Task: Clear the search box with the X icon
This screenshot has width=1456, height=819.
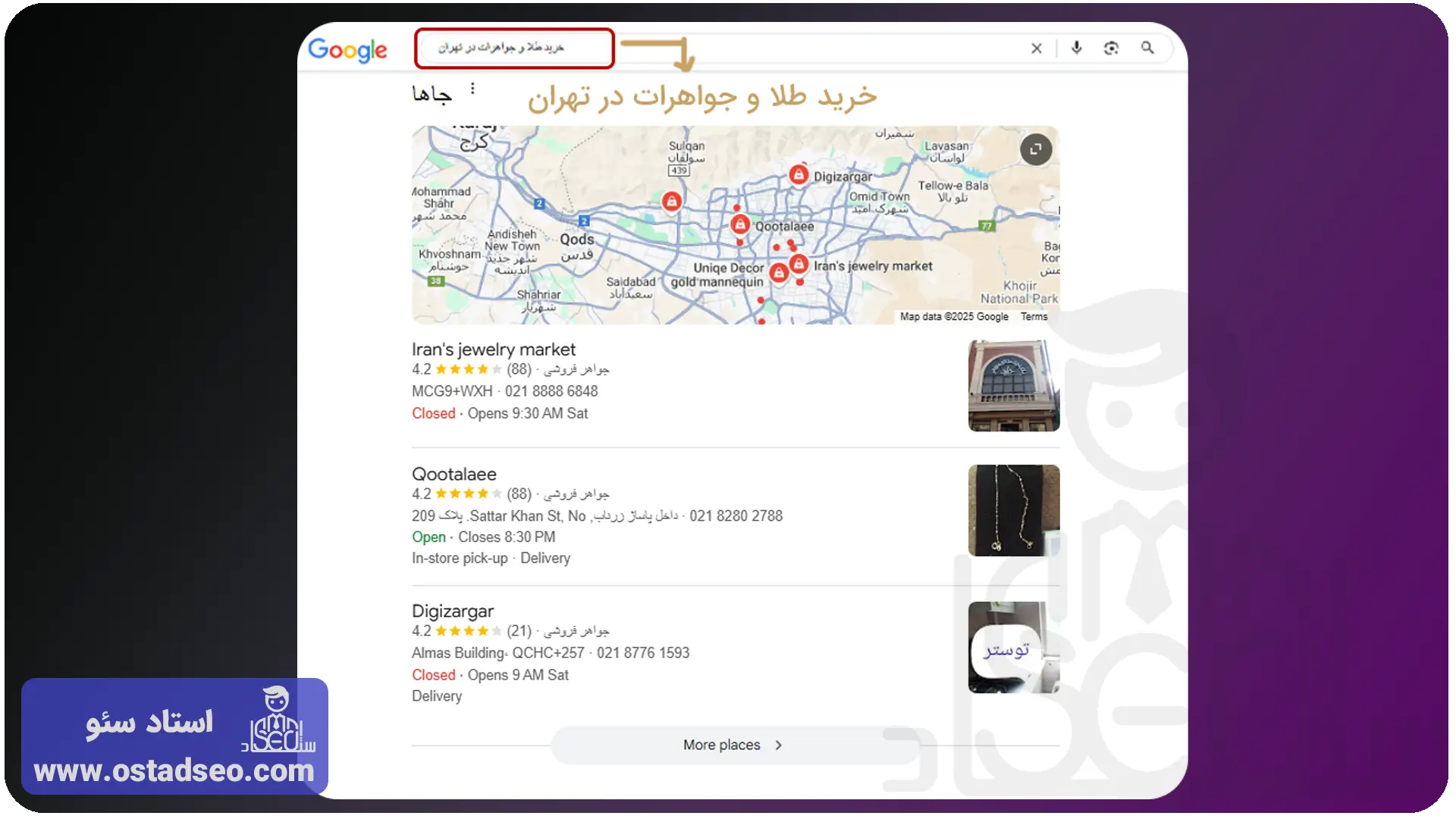Action: (x=1037, y=49)
